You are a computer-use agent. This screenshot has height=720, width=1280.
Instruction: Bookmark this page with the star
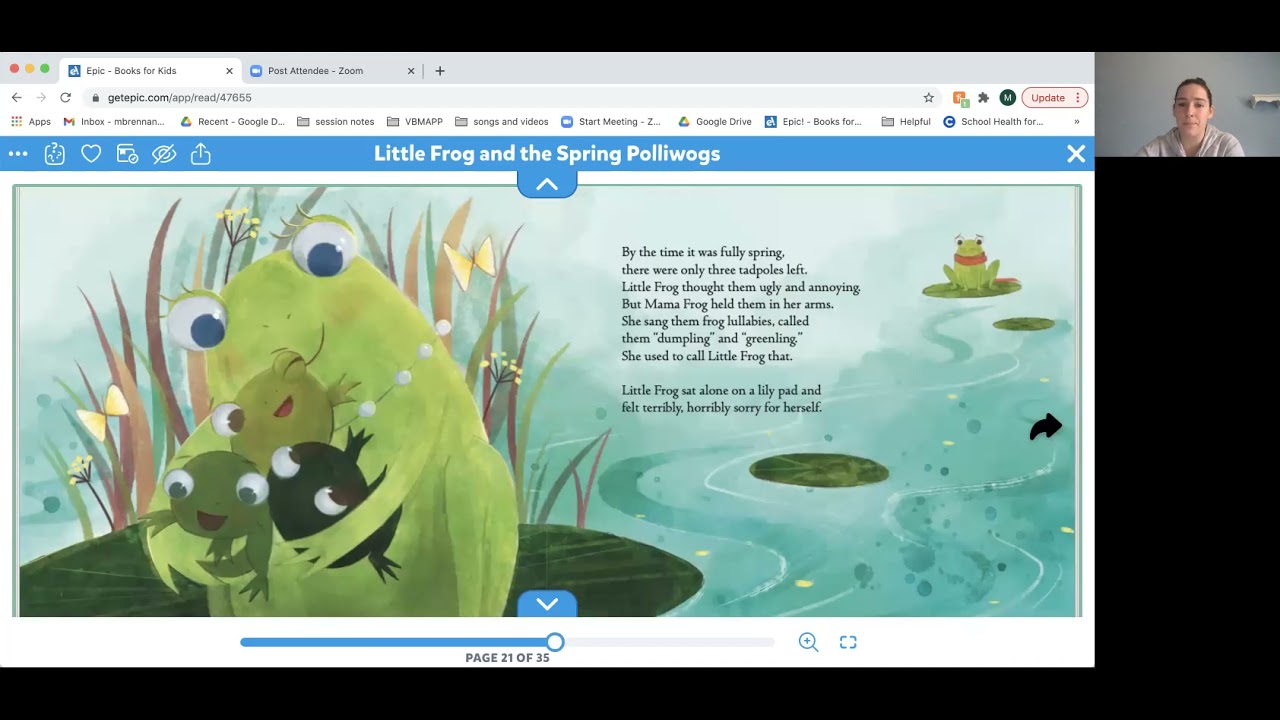928,97
